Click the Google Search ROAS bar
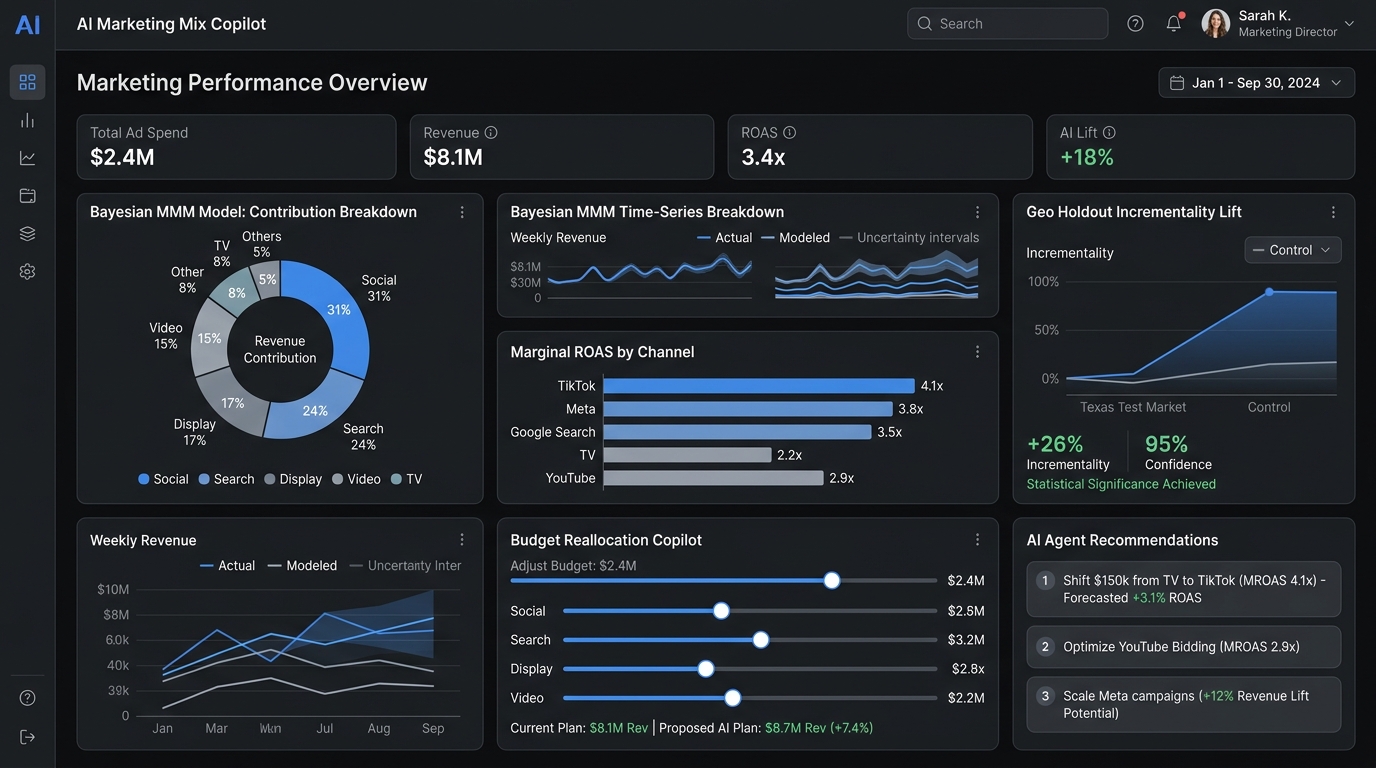This screenshot has width=1376, height=768. (x=738, y=432)
